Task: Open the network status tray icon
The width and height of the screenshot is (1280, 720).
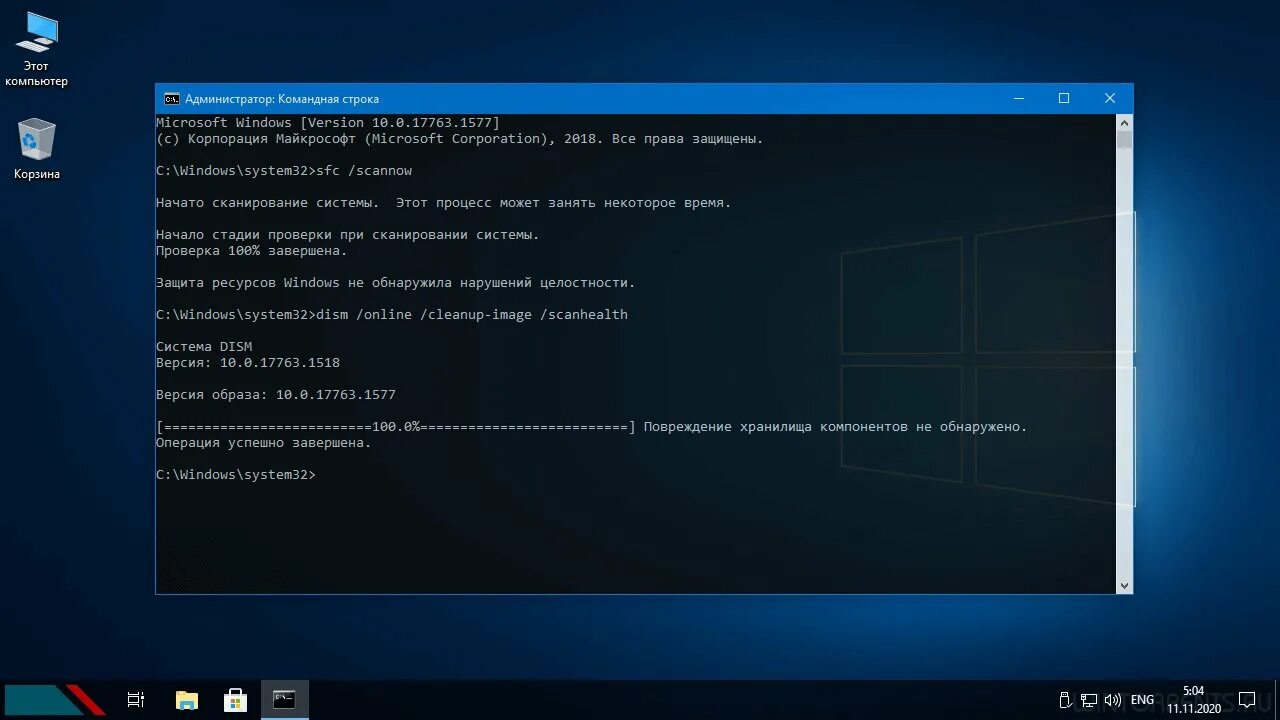Action: pyautogui.click(x=1088, y=700)
